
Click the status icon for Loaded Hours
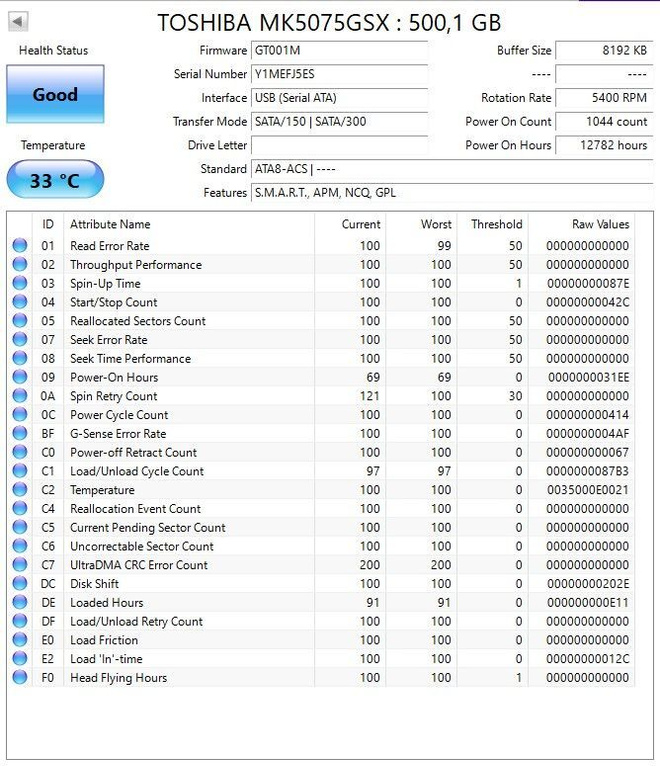[20, 602]
